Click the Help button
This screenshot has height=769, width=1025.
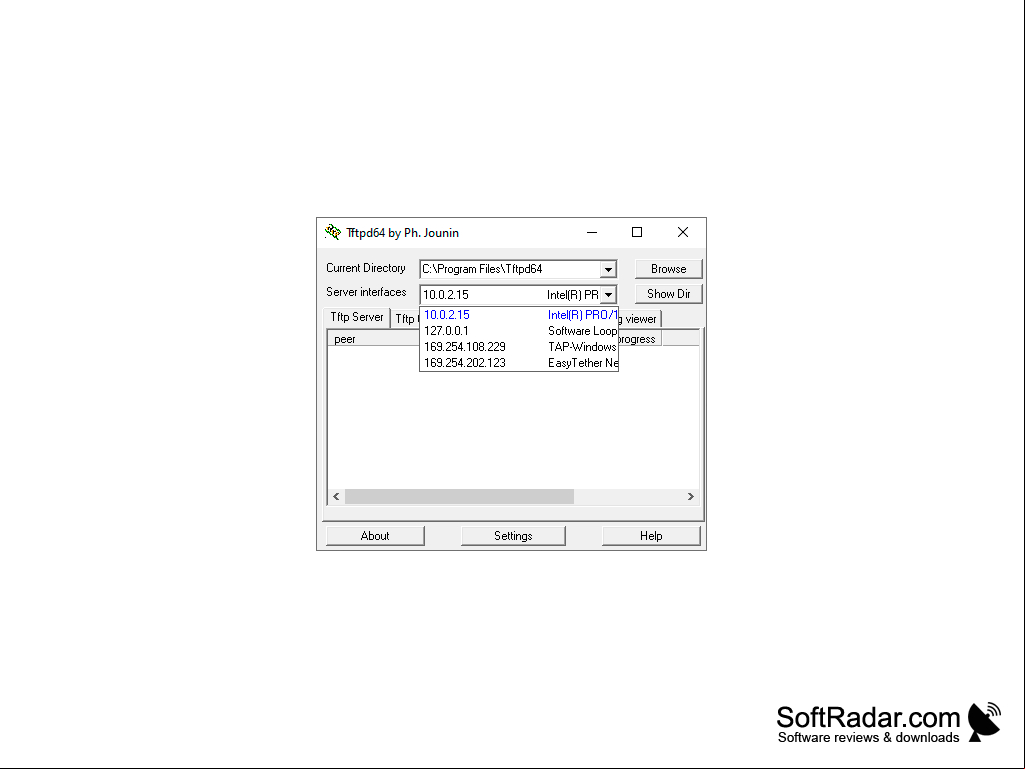(x=651, y=536)
